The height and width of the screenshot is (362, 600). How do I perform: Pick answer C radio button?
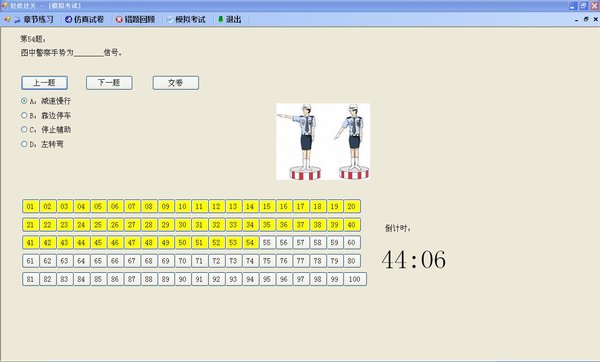(24, 129)
